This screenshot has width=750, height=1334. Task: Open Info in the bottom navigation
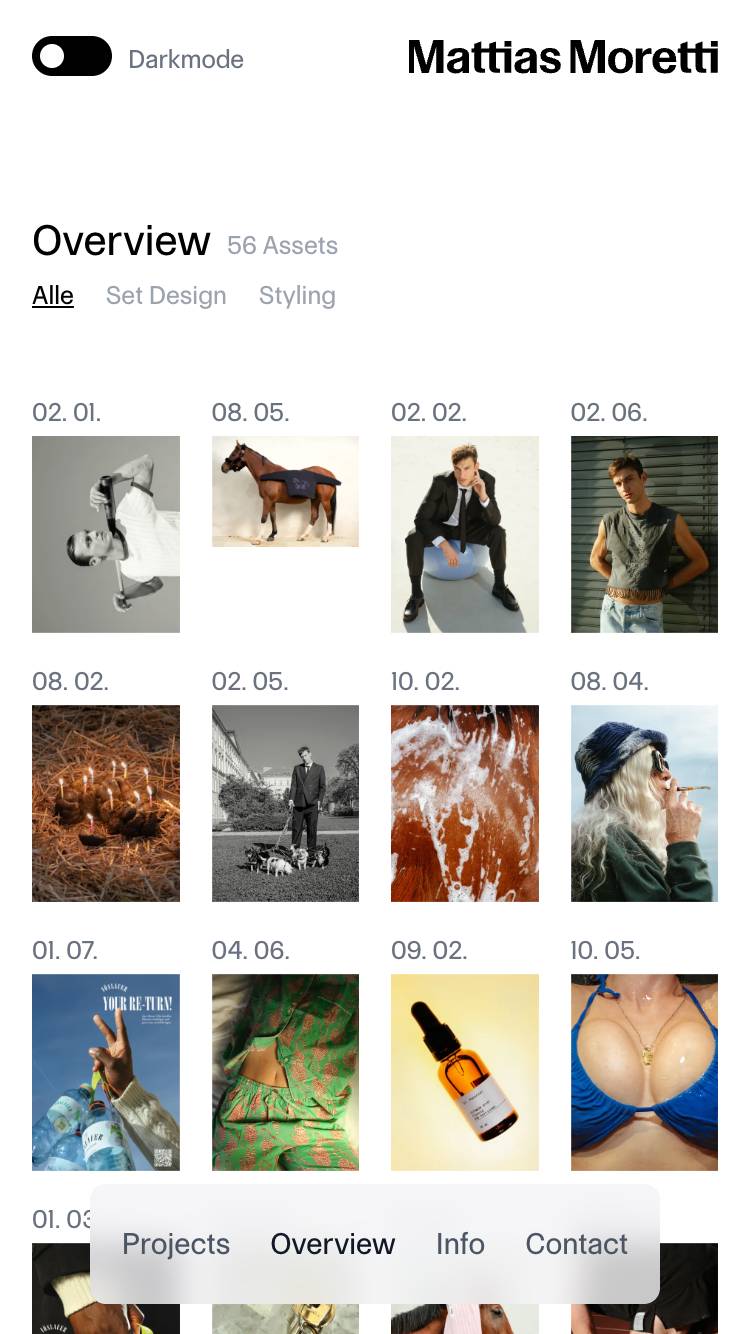coord(460,1244)
